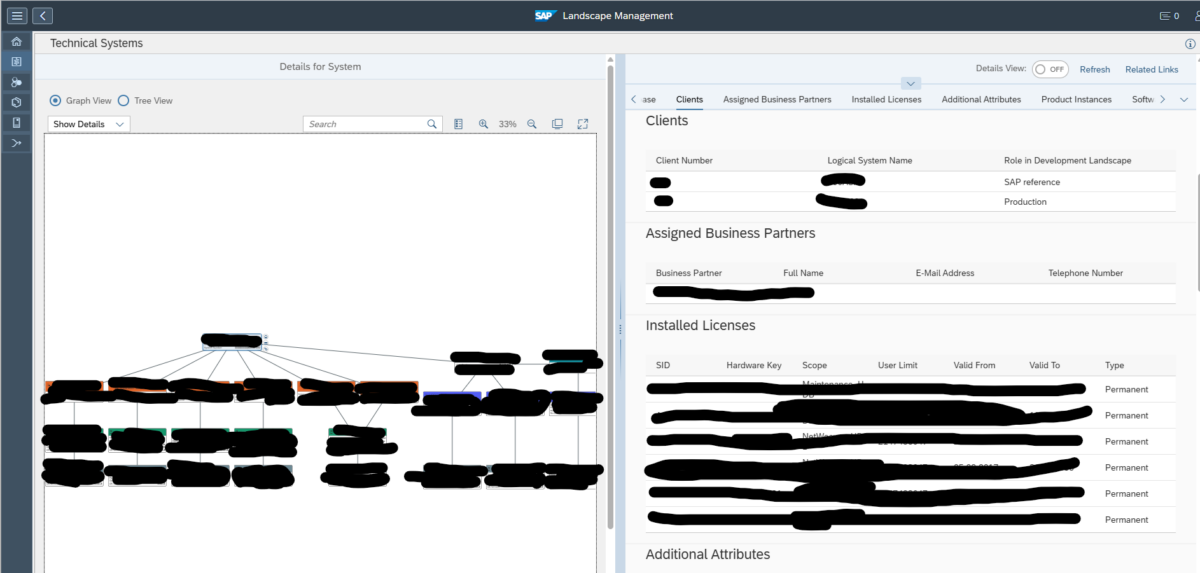Viewport: 1200px width, 573px height.
Task: Click the Role in Development Landscape header
Action: tap(1067, 160)
